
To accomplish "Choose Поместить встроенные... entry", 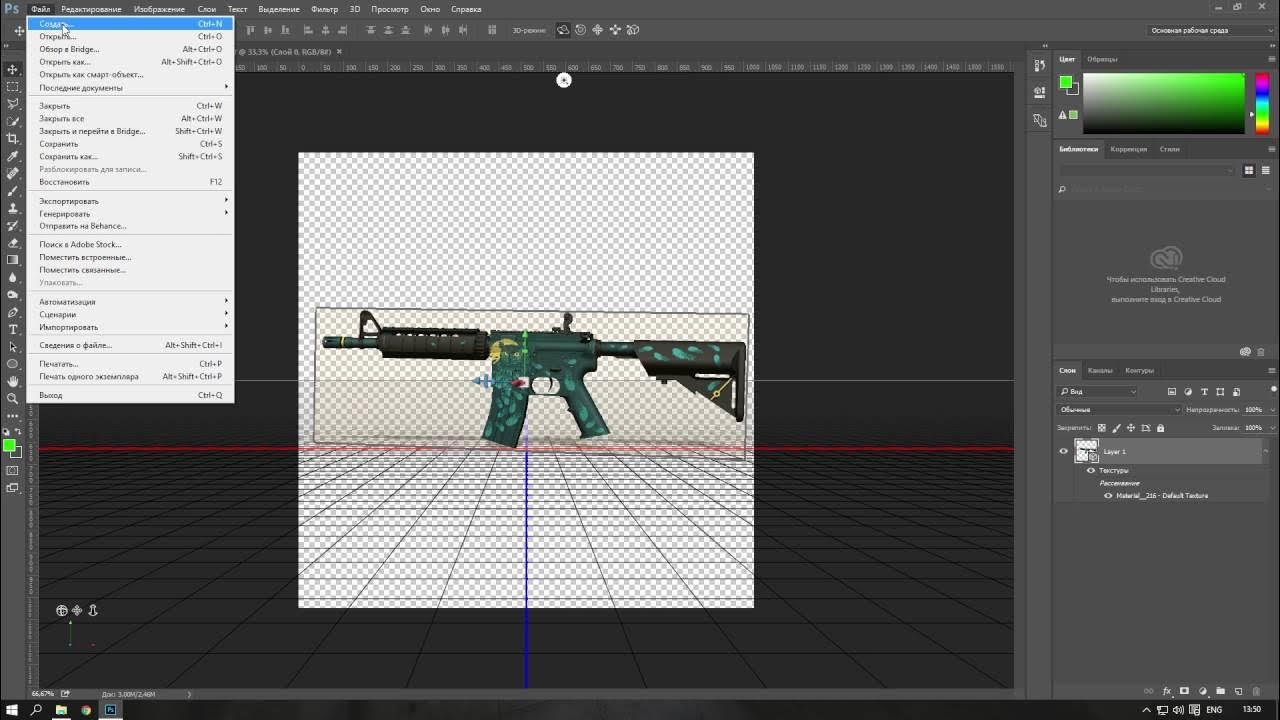I will 132,257.
